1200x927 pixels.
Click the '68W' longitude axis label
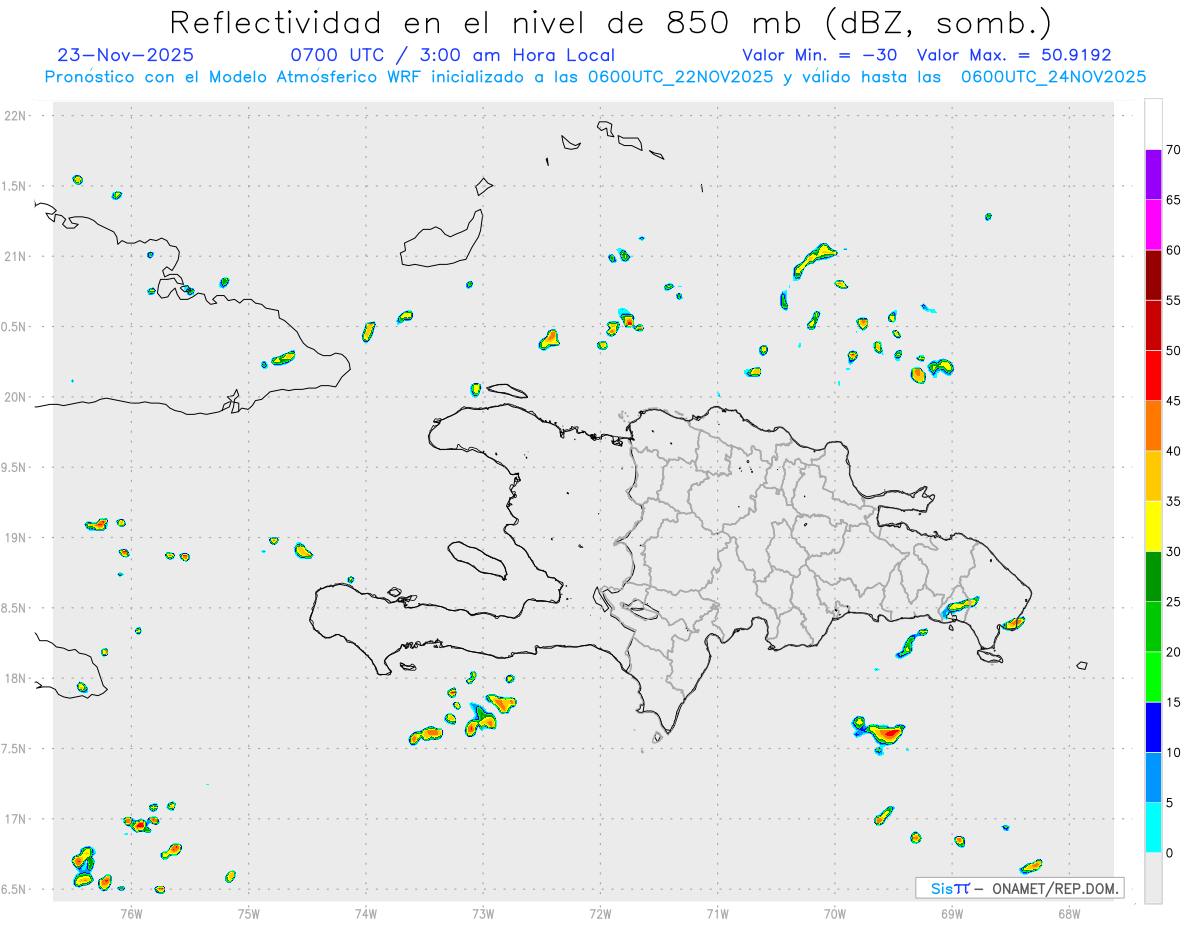click(1069, 913)
